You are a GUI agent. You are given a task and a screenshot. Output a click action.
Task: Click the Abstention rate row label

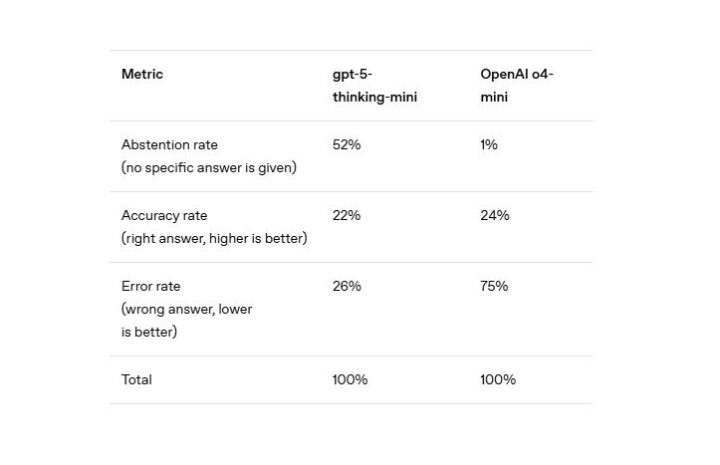tap(169, 145)
